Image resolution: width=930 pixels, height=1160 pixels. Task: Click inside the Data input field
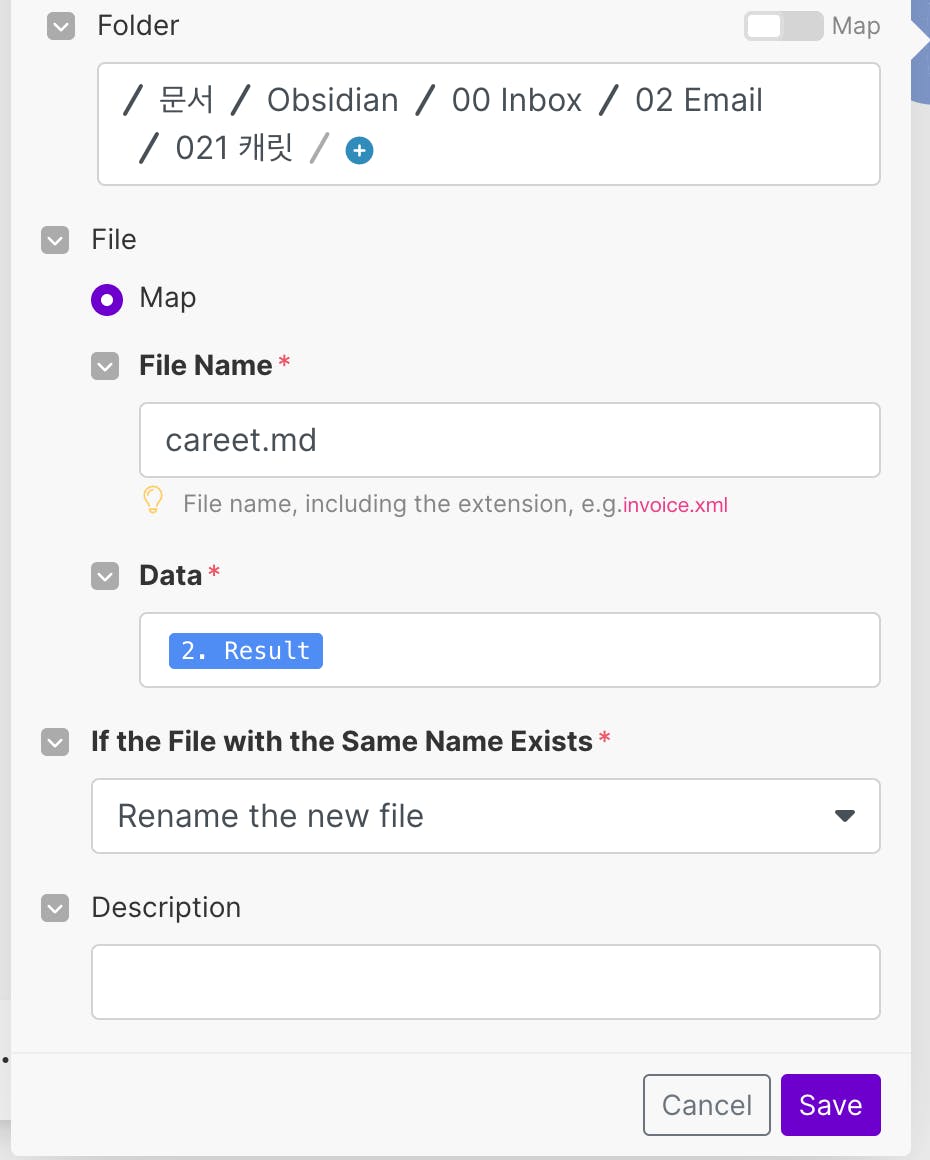(600, 650)
